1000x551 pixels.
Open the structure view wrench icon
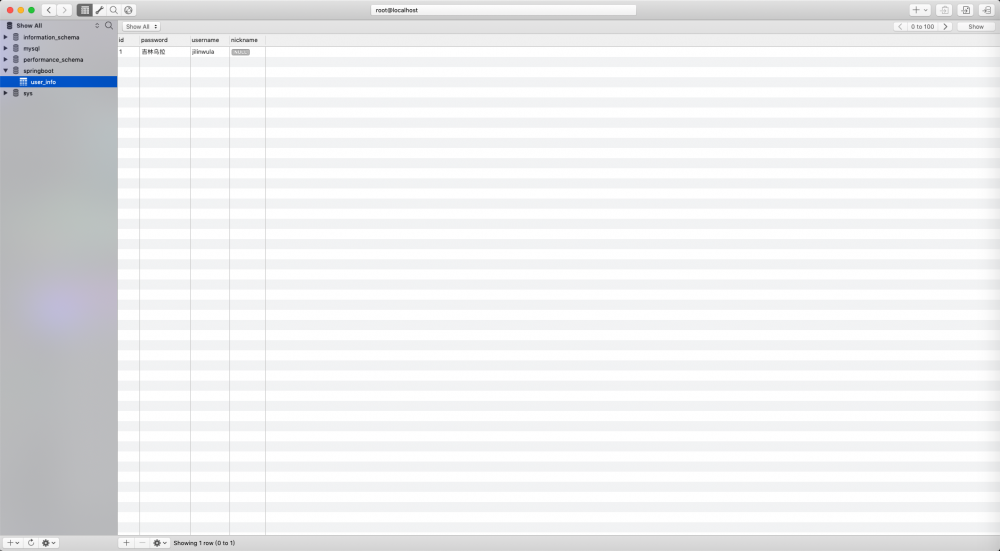coord(99,10)
